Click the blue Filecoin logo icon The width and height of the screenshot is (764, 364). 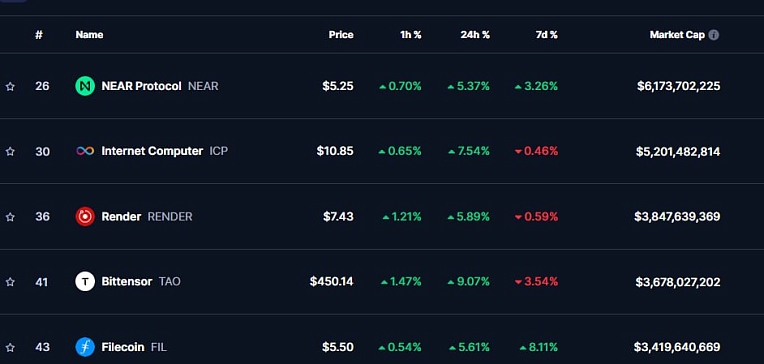tap(85, 347)
